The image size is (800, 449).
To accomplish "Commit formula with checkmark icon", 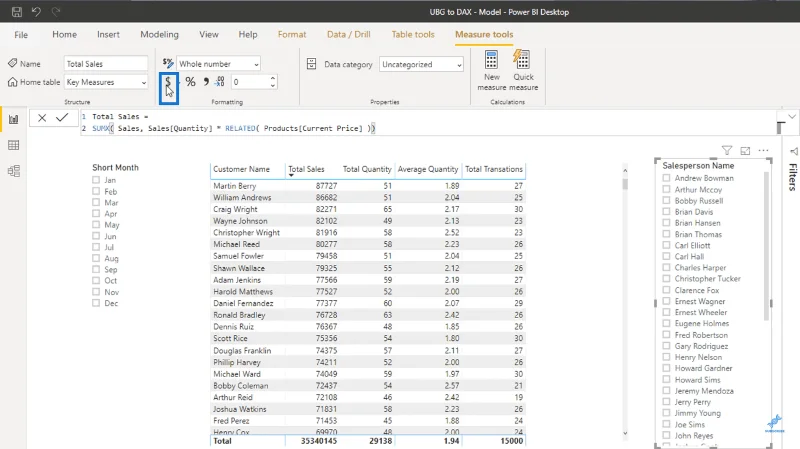I will coord(62,118).
